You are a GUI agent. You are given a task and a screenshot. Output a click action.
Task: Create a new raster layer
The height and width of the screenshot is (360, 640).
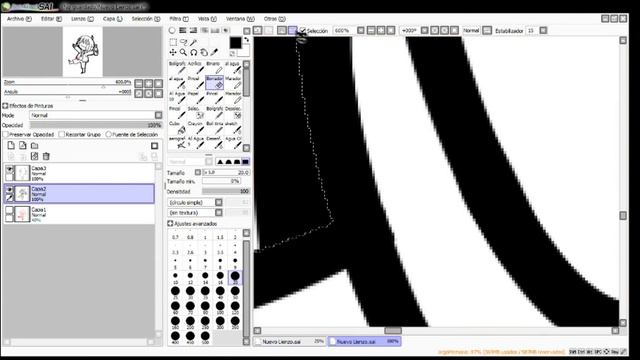pyautogui.click(x=11, y=145)
